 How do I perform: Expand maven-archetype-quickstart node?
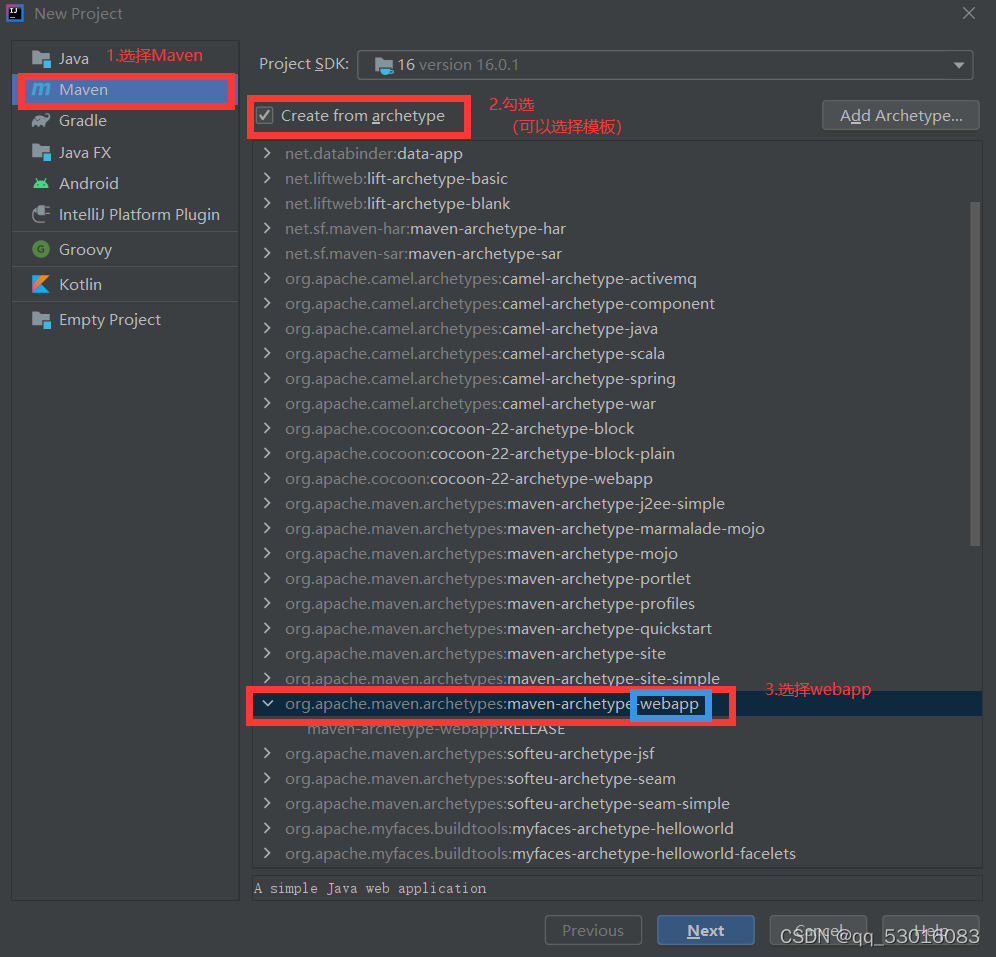[267, 628]
